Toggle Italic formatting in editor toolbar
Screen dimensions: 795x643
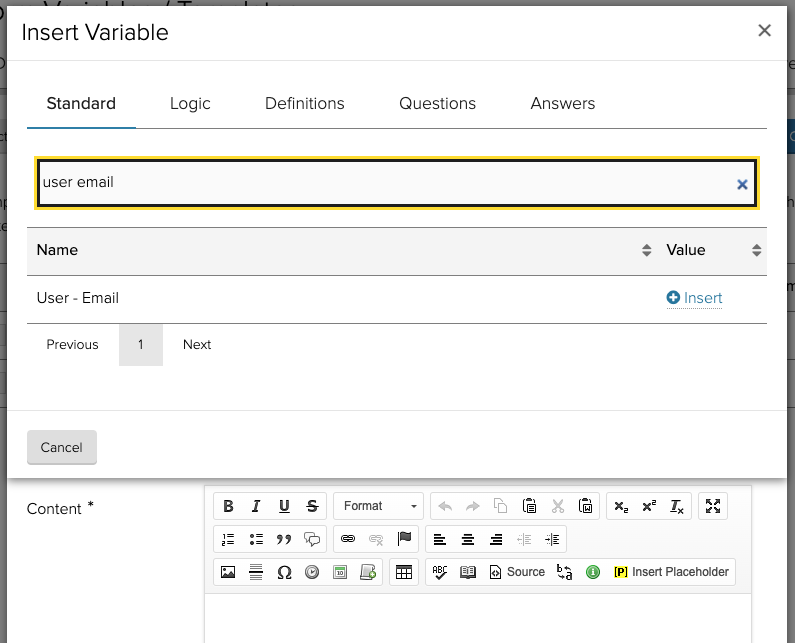point(256,506)
